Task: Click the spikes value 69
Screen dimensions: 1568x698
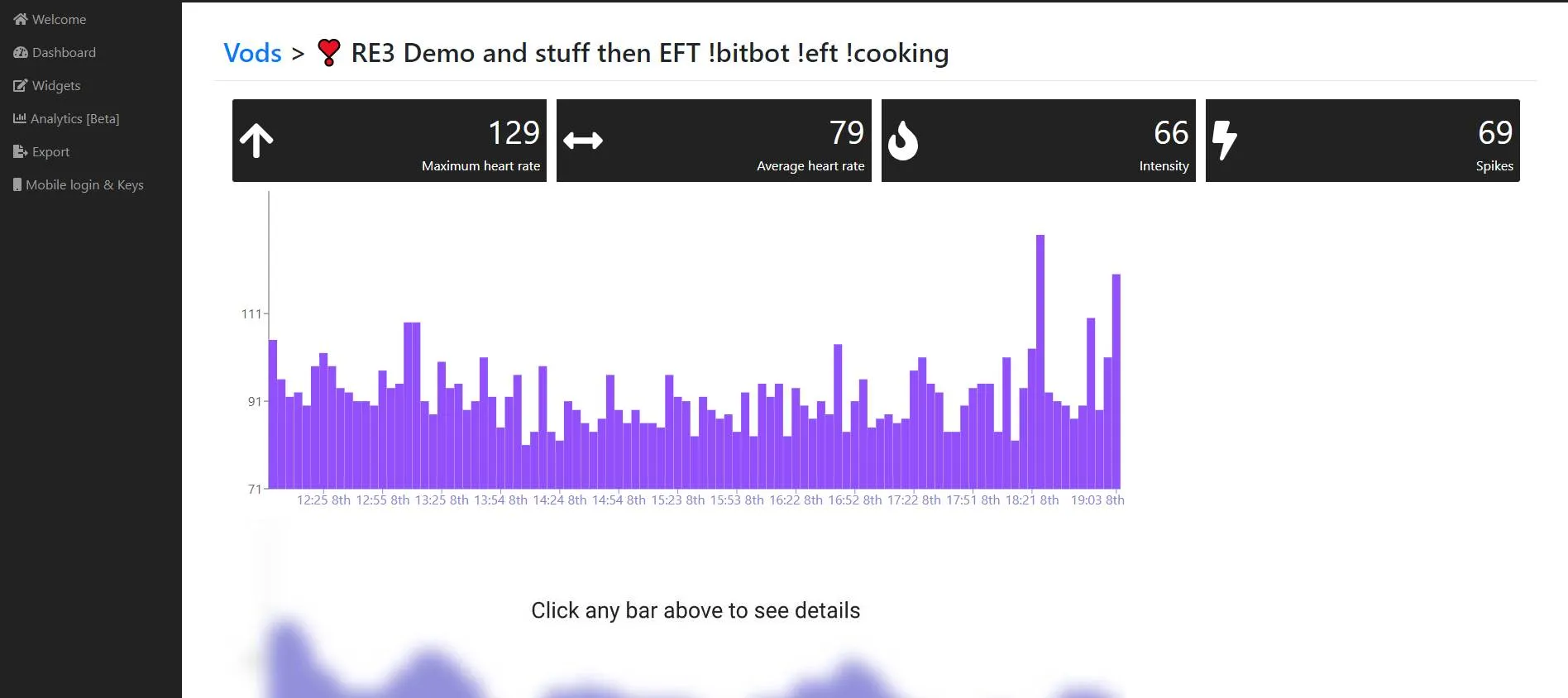Action: pyautogui.click(x=1495, y=132)
